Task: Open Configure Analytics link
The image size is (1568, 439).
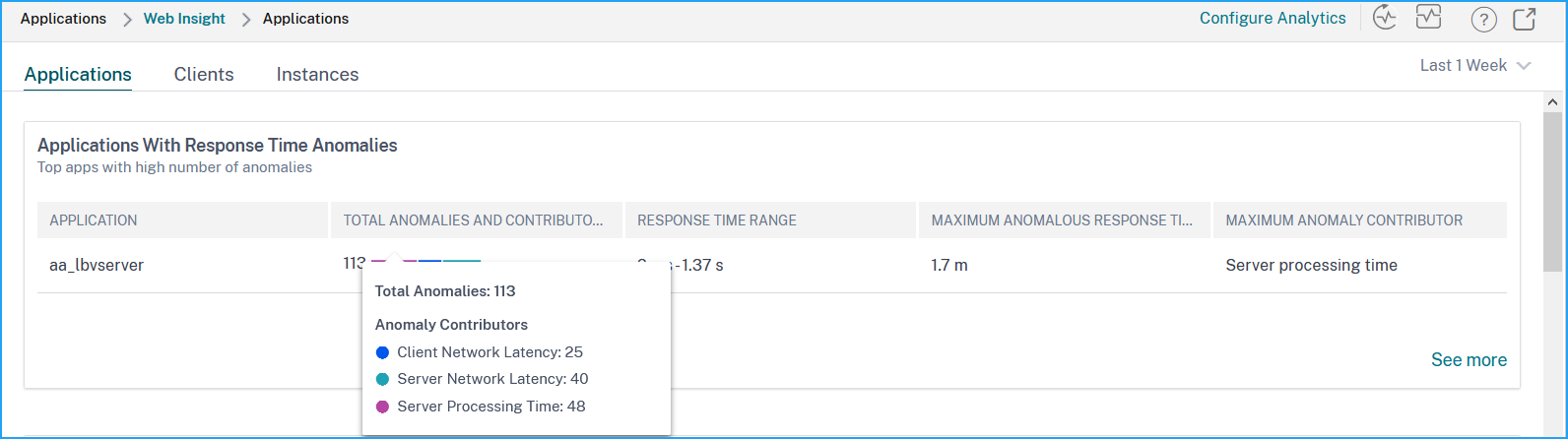Action: 1273,18
